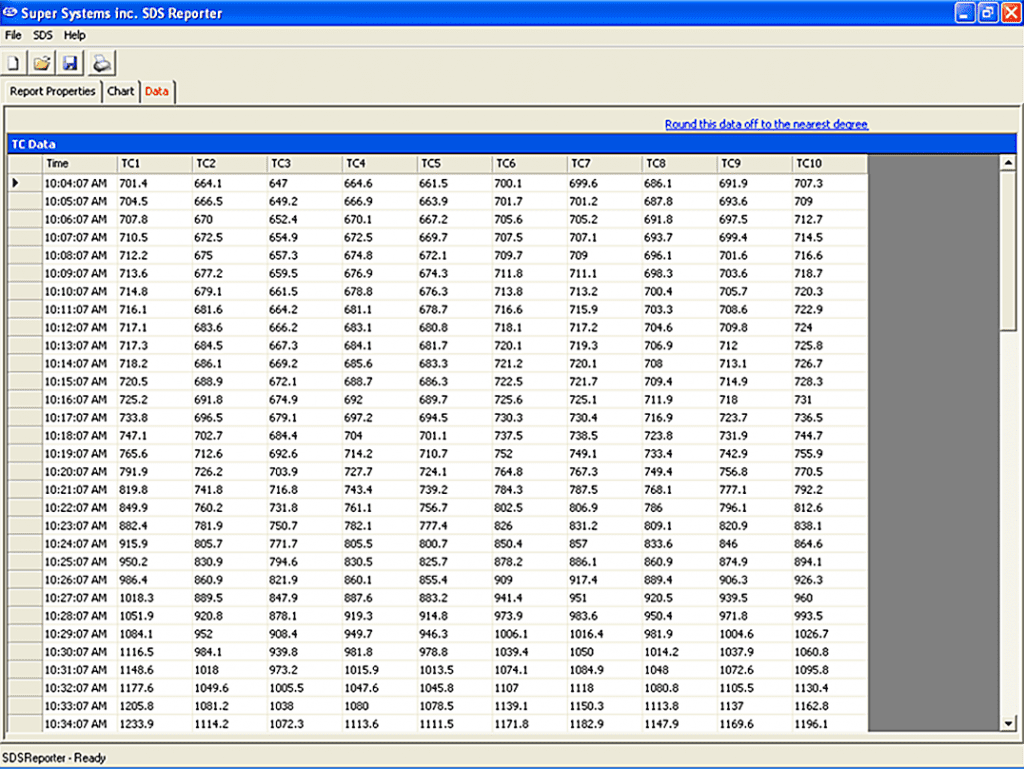Click the TC5 column header
The image size is (1024, 769).
click(455, 164)
